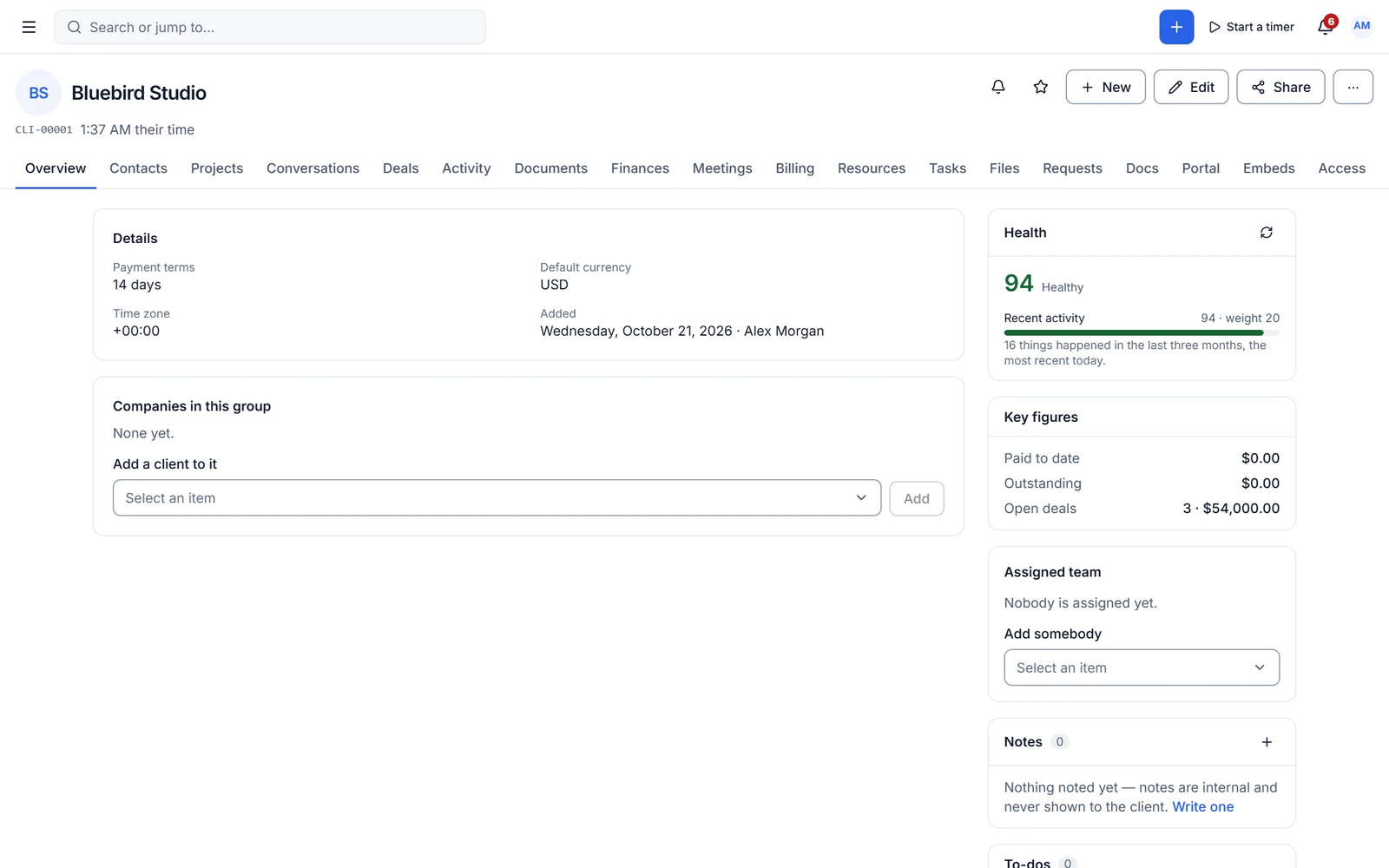Start a timer
Screen dimensions: 1389x868
[x=1251, y=27]
